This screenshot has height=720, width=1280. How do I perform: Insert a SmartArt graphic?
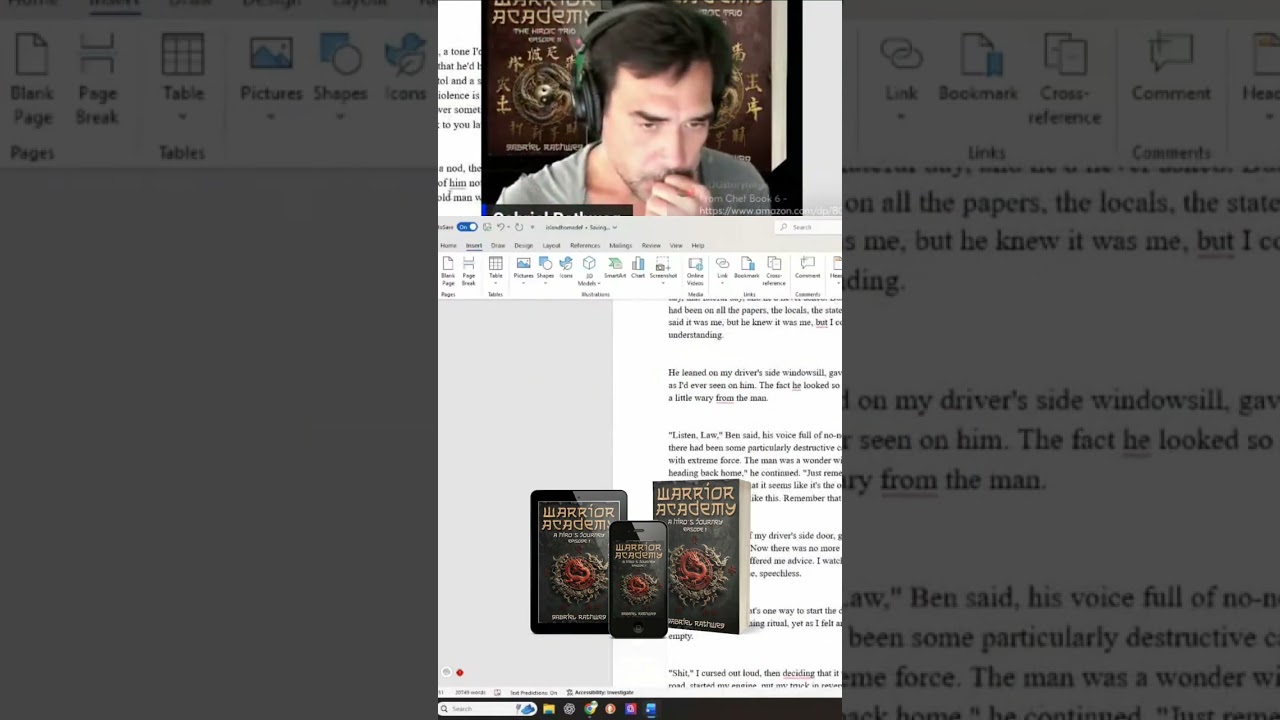point(615,267)
